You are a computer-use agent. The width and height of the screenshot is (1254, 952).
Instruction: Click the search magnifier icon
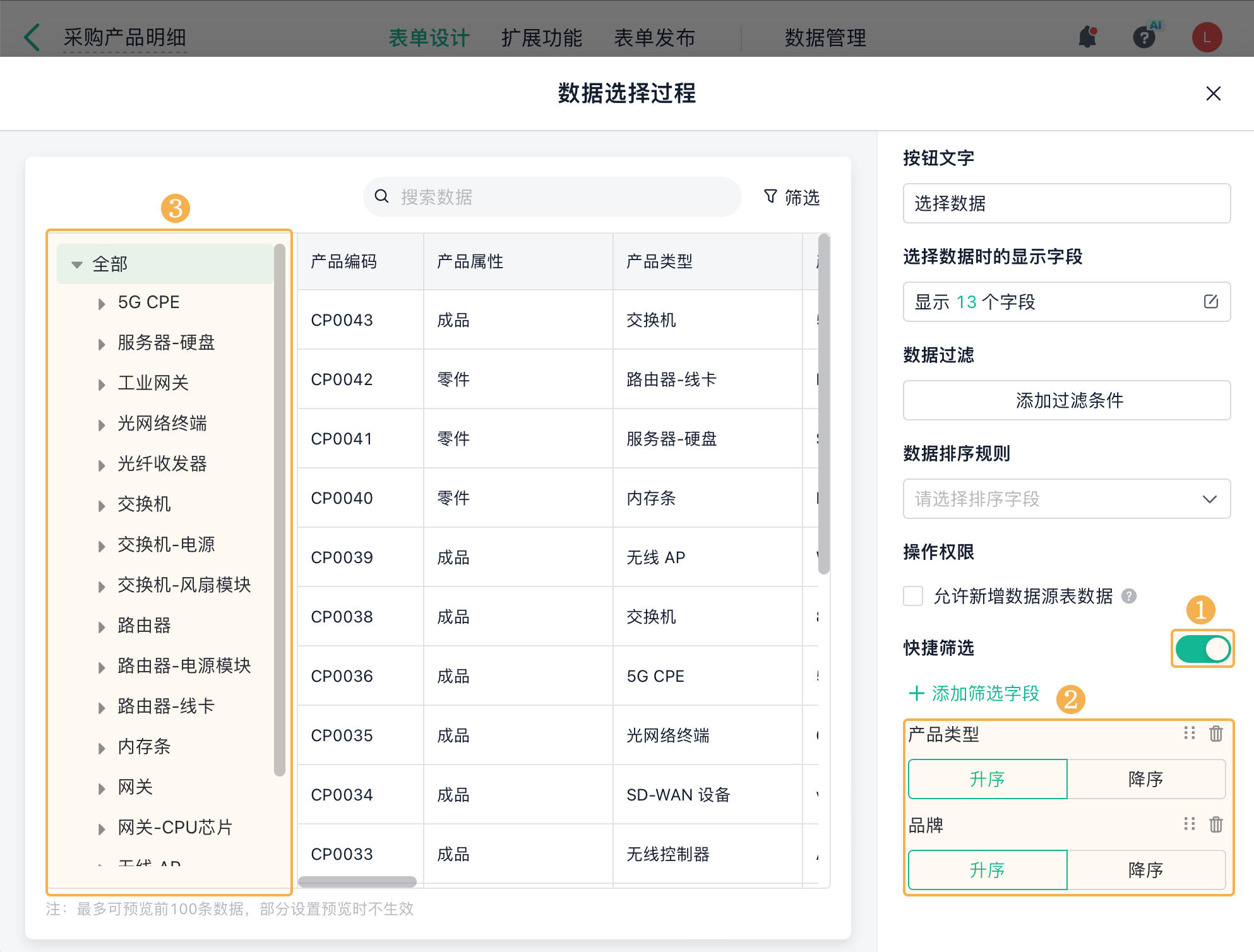coord(381,196)
